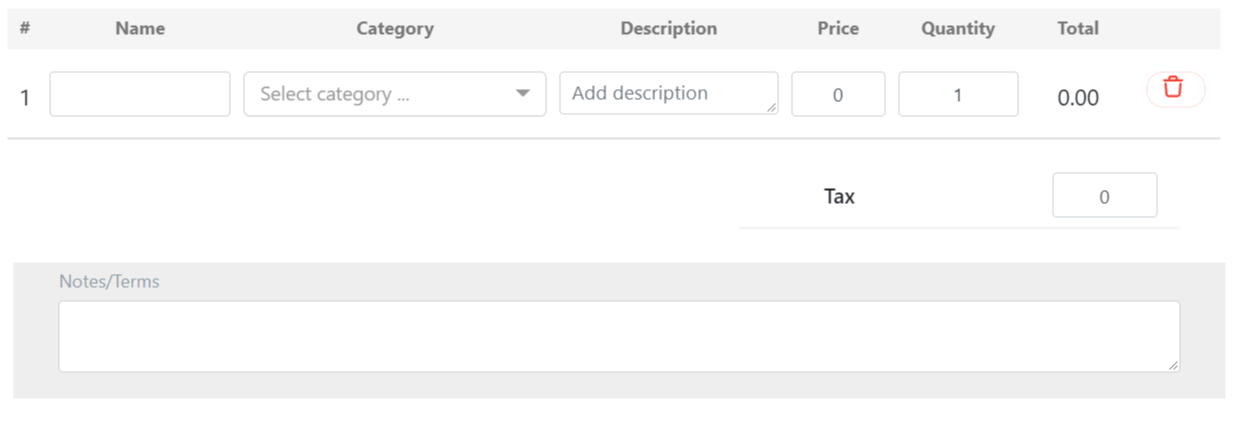Click the Name column header
Viewport: 1238px width, 422px height.
coord(140,29)
